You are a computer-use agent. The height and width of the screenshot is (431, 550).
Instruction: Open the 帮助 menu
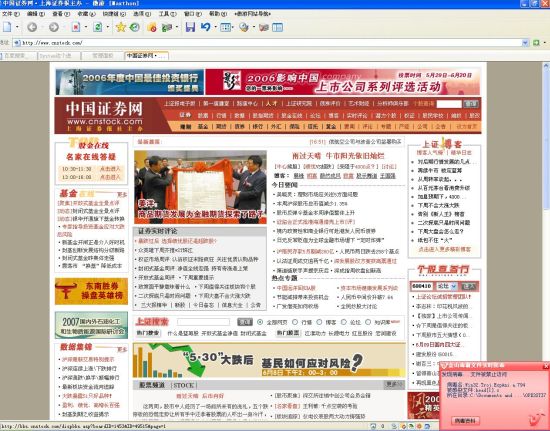pyautogui.click(x=218, y=14)
